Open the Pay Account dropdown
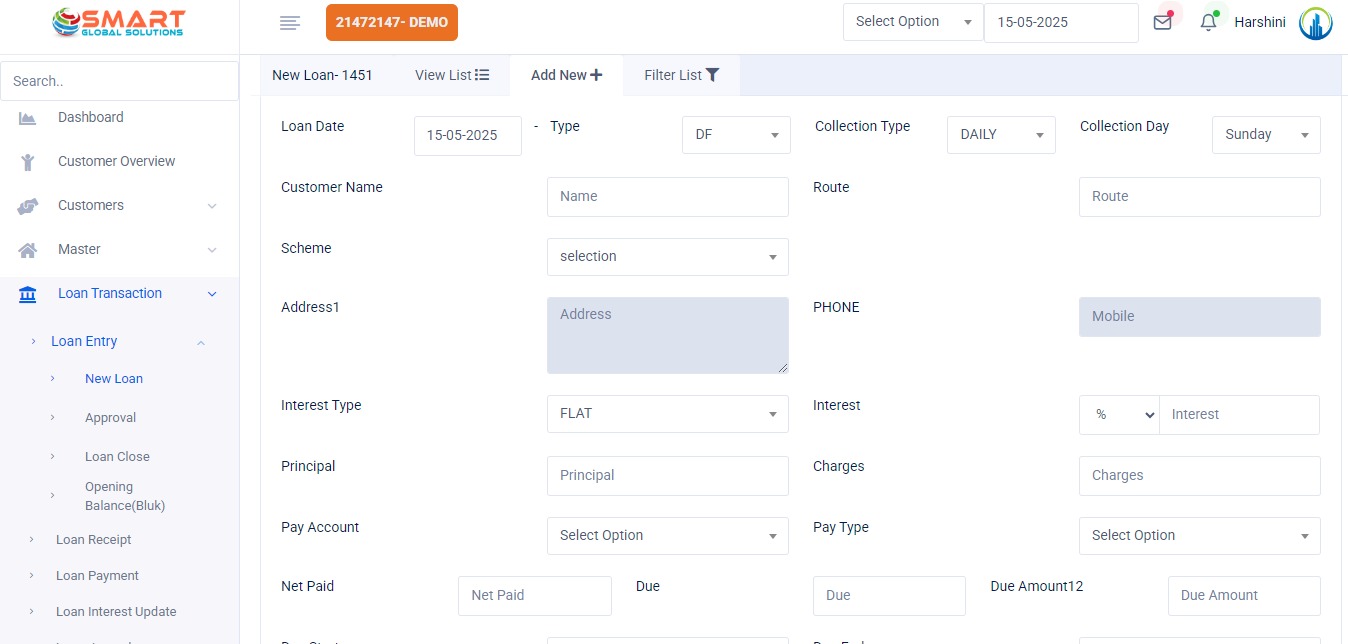Screen dimensions: 1348x644 (668, 536)
